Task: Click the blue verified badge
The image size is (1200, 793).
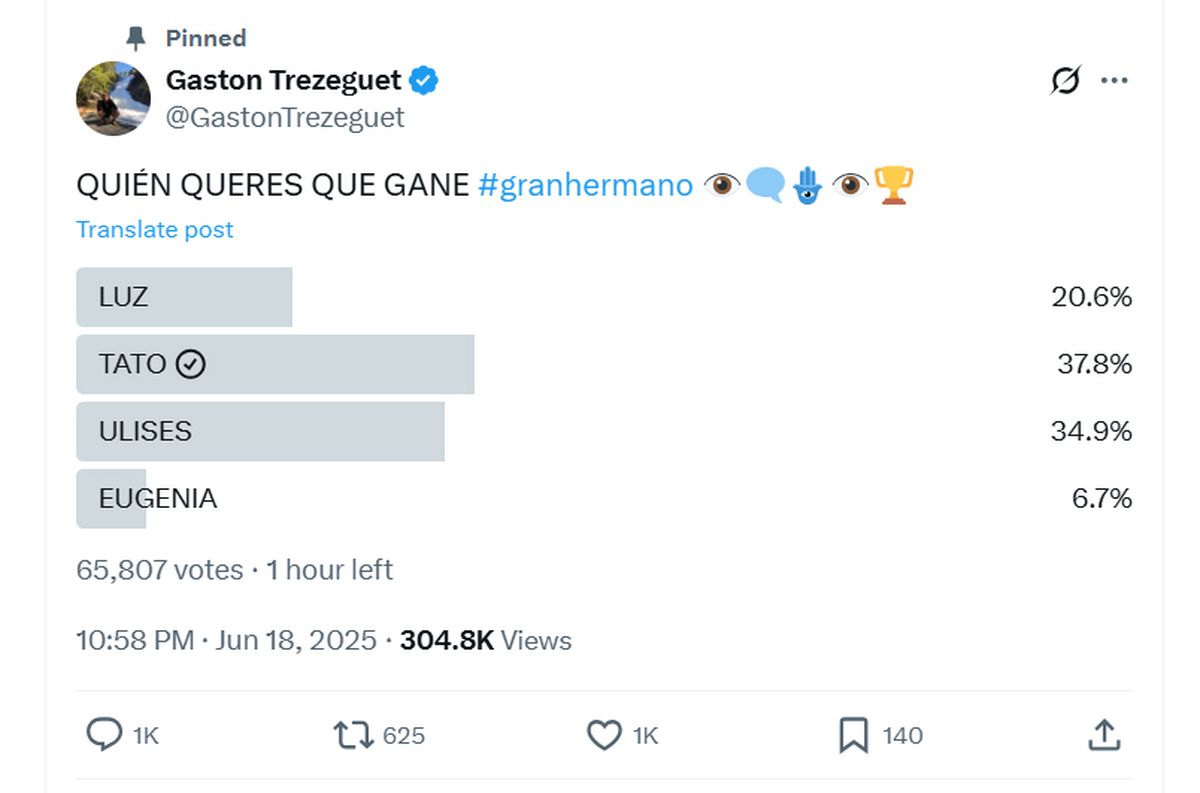Action: coord(424,80)
